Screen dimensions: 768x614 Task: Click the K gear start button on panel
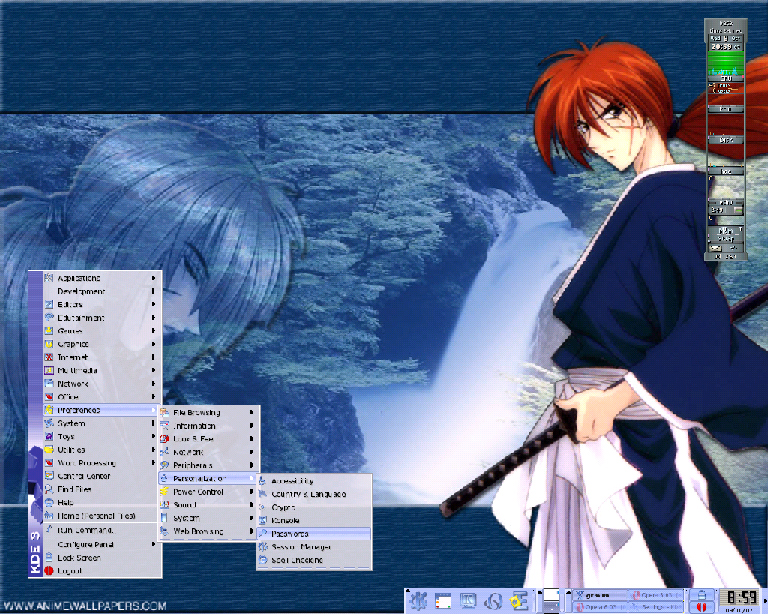pyautogui.click(x=419, y=601)
